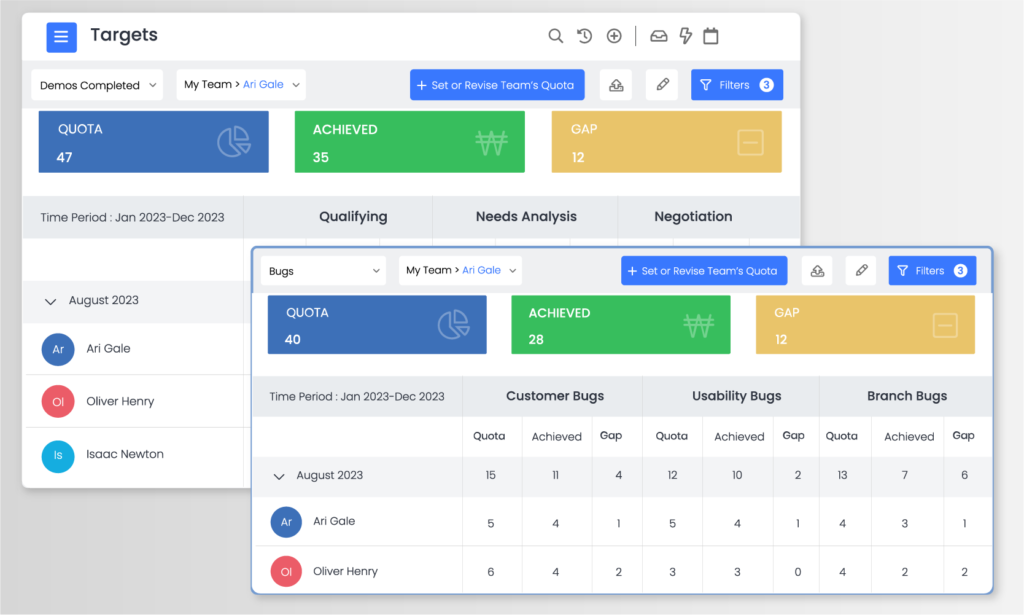Click Ari Gale avatar in Bugs window
1024x615 pixels.
click(286, 522)
